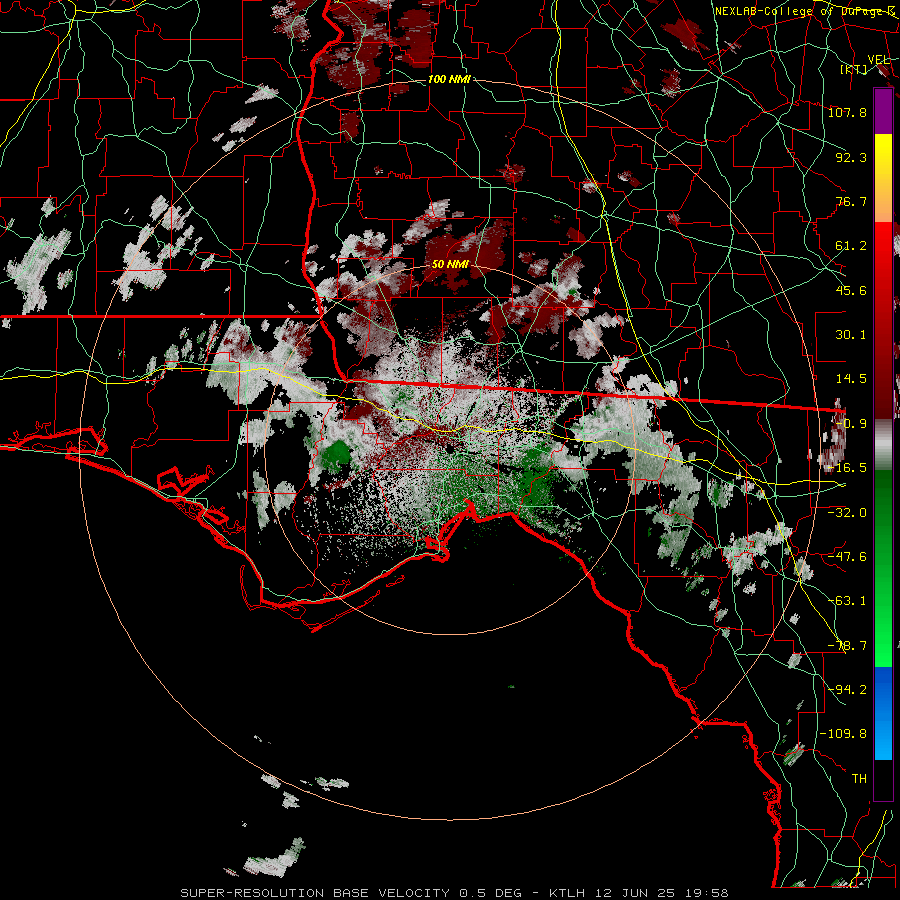Click the '100 NMI' range ring label
Image resolution: width=900 pixels, height=900 pixels.
[x=449, y=79]
